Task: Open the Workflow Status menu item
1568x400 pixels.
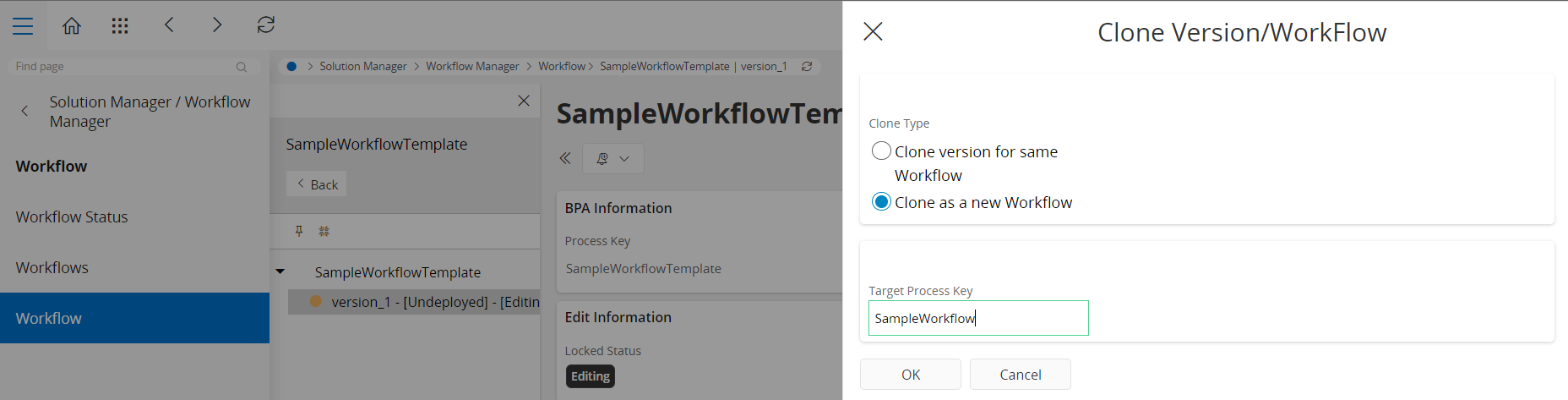Action: click(72, 217)
